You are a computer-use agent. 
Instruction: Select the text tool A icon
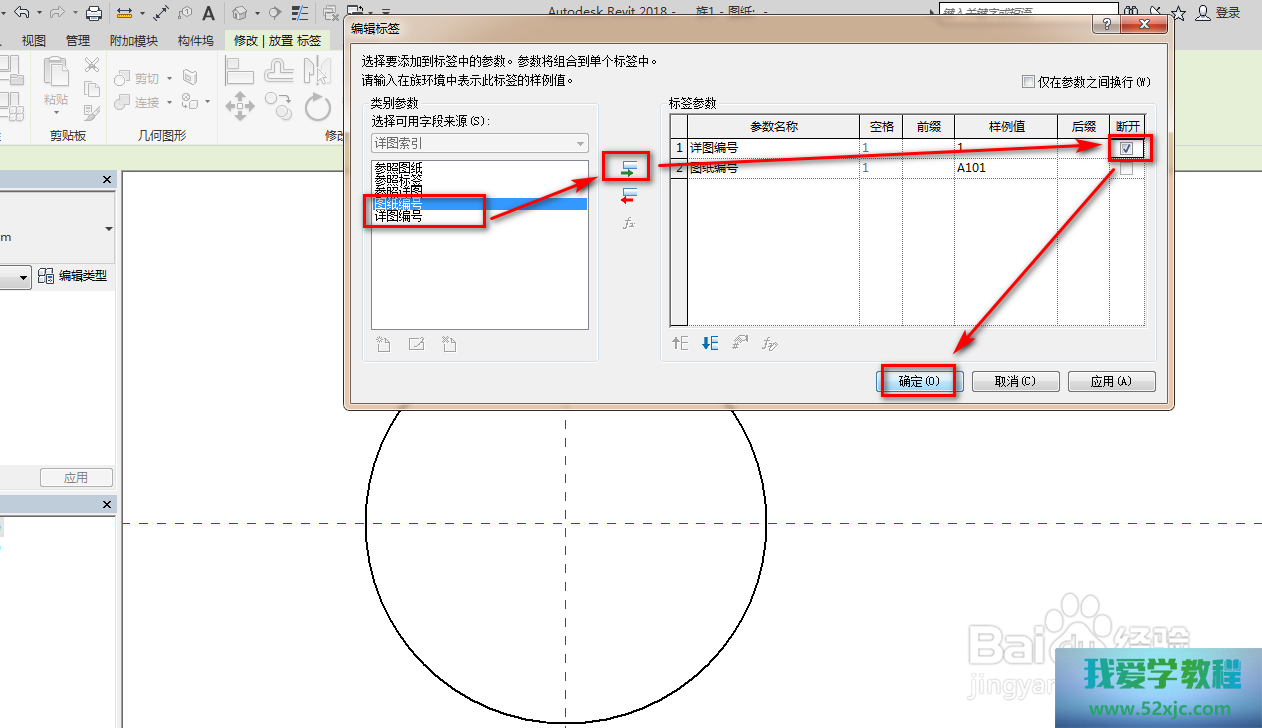coord(208,13)
